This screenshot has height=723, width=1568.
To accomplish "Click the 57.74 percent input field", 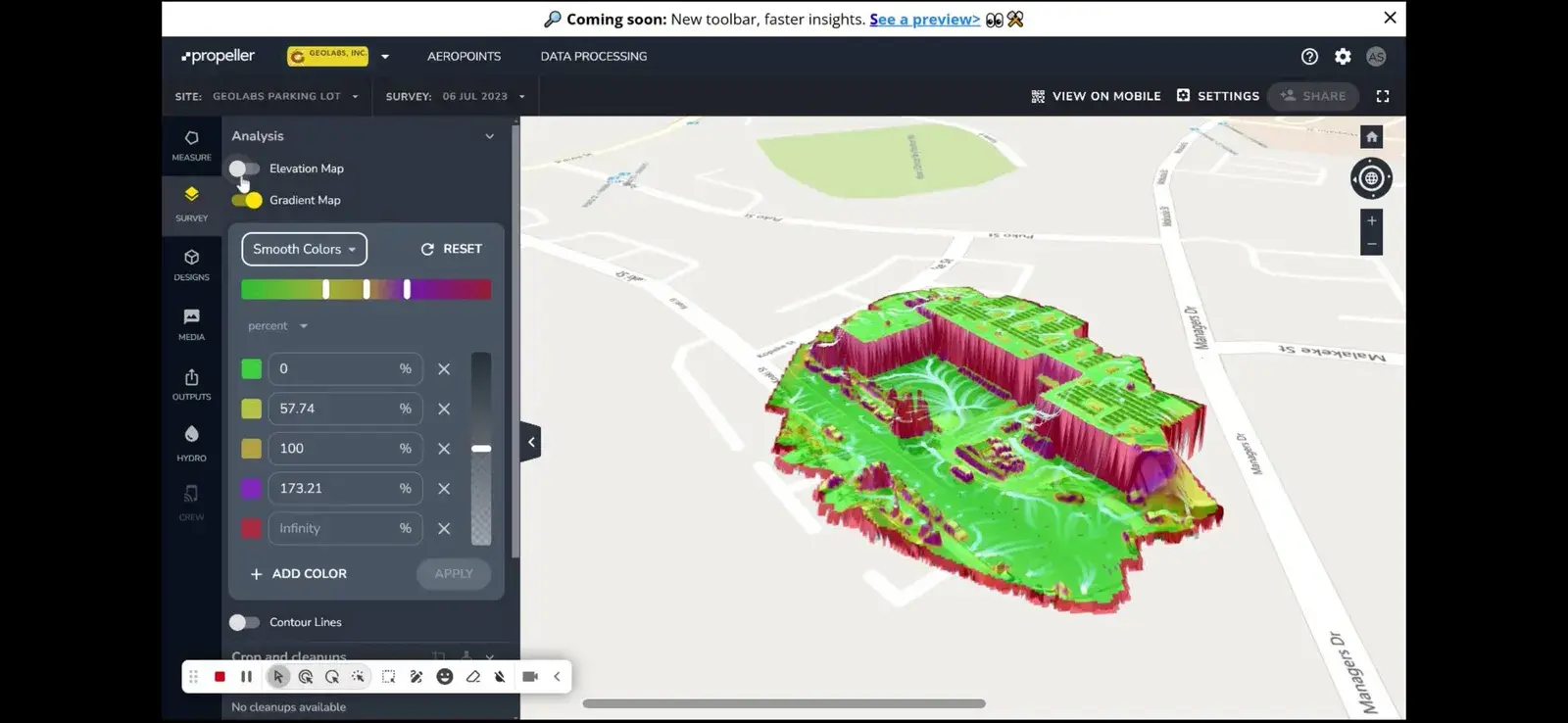I will [345, 409].
